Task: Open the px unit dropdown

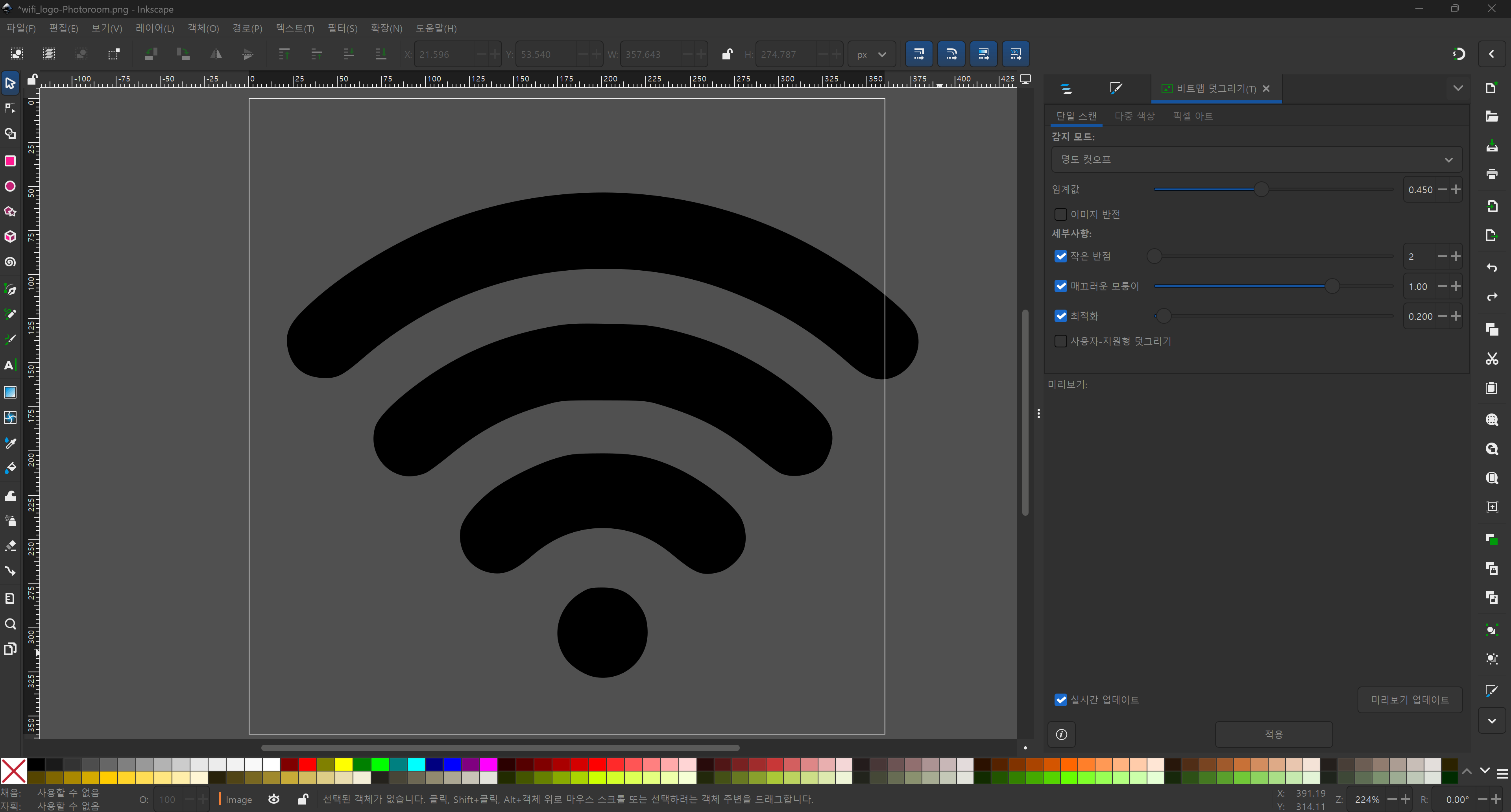Action: tap(871, 55)
